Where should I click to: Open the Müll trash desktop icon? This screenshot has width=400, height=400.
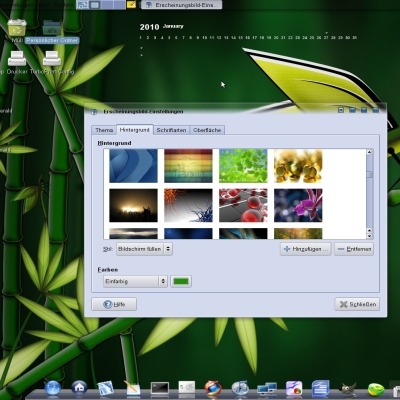pos(17,28)
